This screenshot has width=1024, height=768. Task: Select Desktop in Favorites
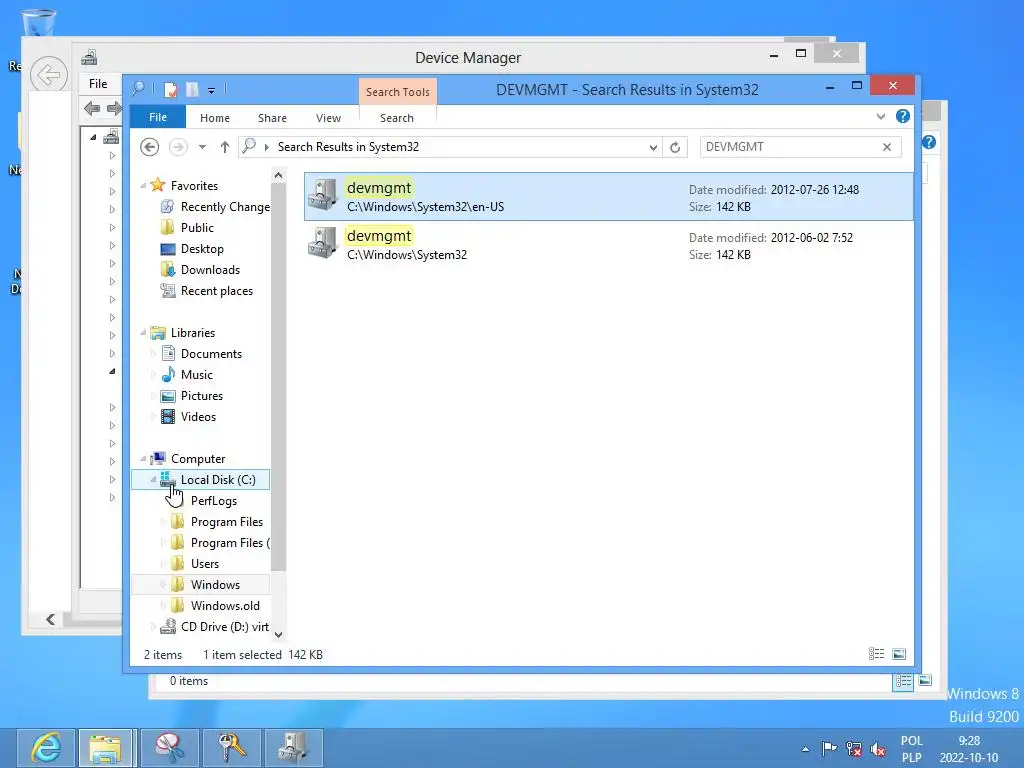coord(192,249)
